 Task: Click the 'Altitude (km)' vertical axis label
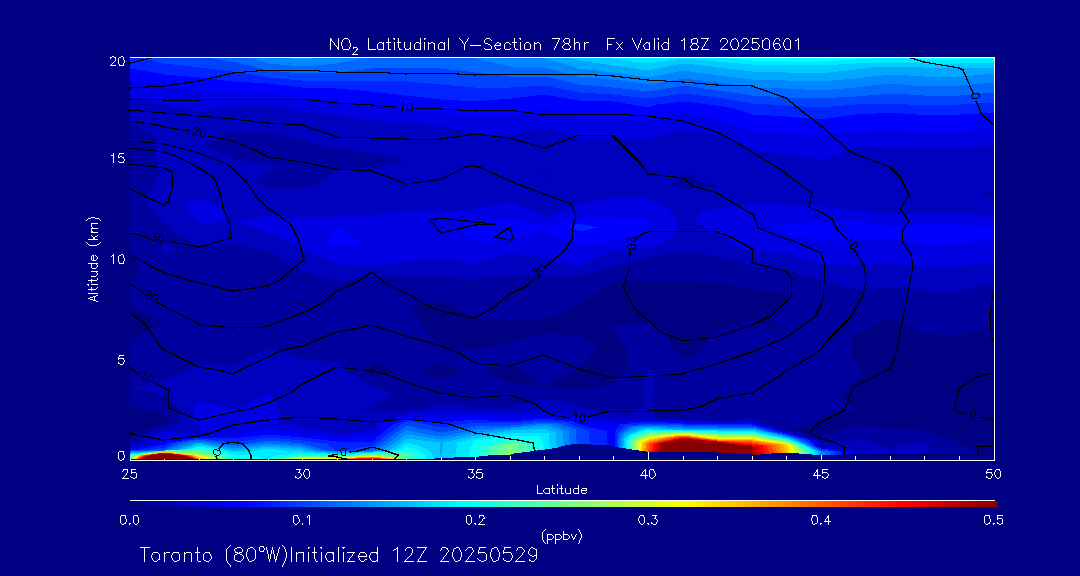pos(93,258)
